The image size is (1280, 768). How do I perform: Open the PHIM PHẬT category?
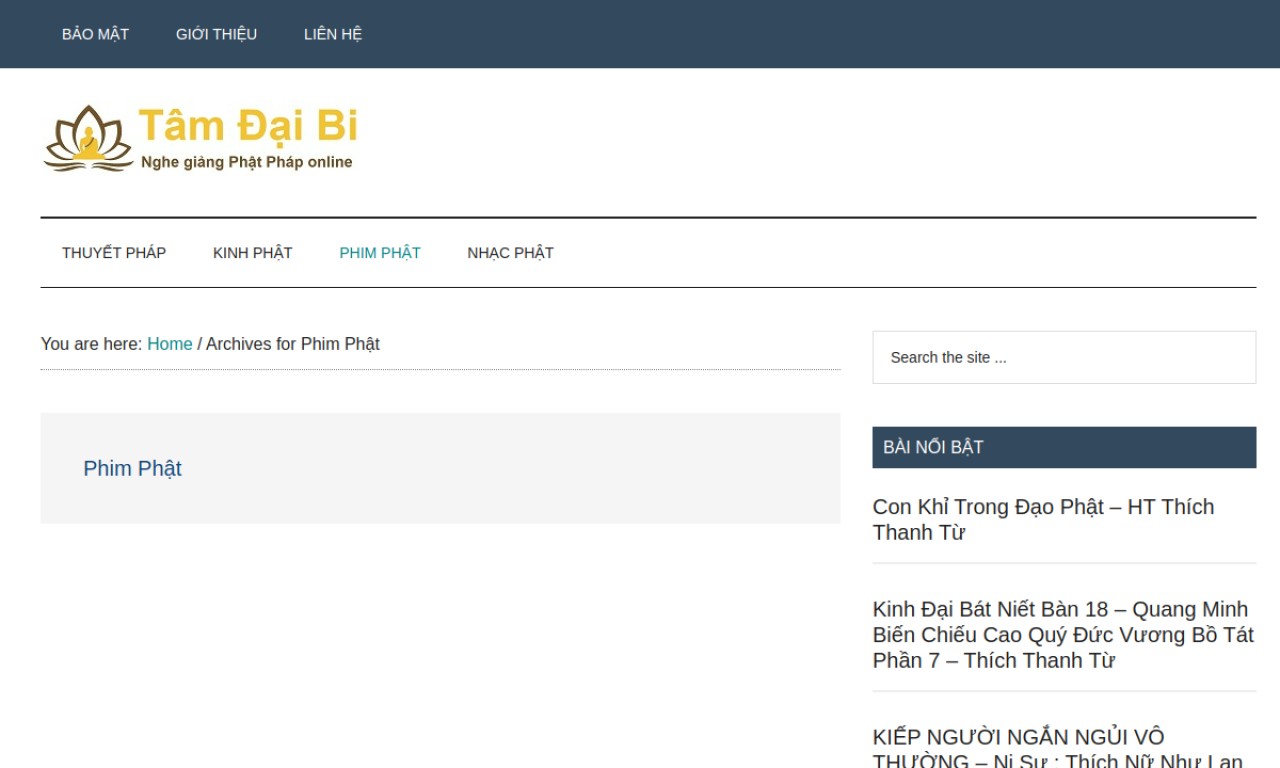point(380,253)
